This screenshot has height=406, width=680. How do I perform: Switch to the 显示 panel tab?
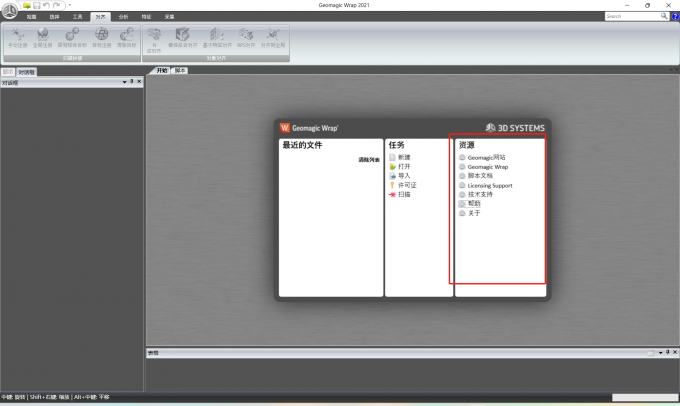[8, 72]
